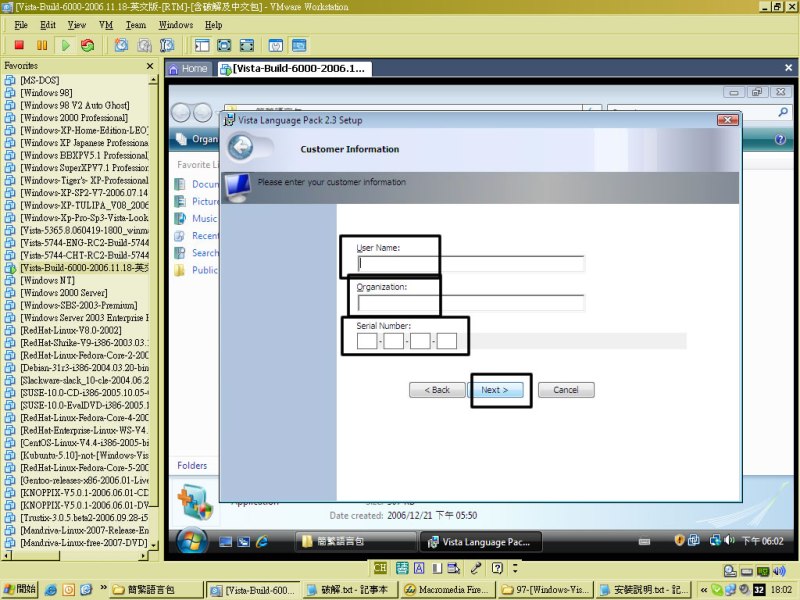This screenshot has width=800, height=600.
Task: Click the User Name input field
Action: point(471,263)
